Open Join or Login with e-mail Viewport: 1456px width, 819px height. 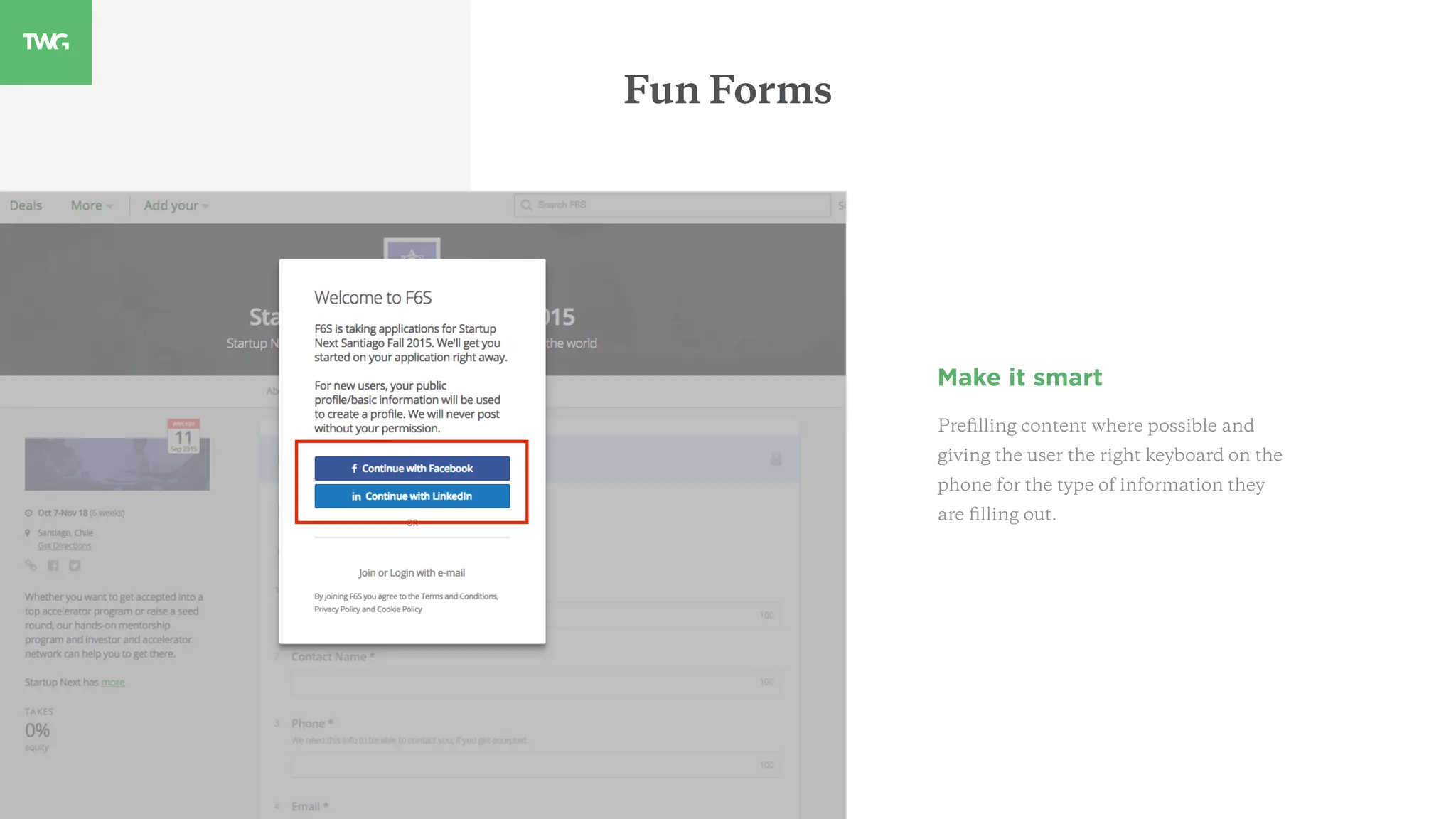(412, 573)
